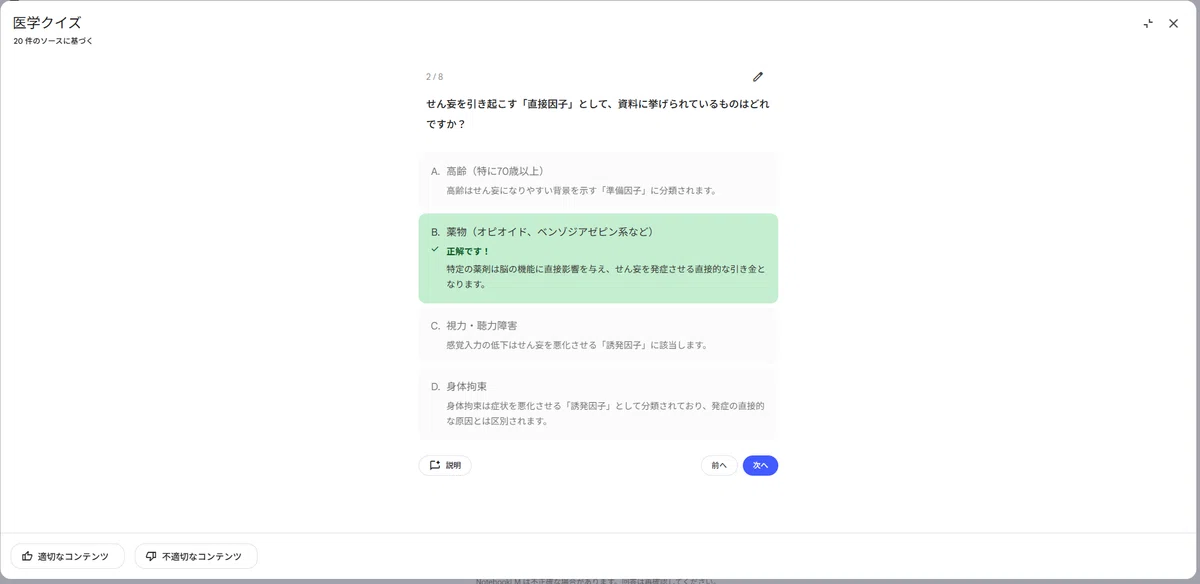Viewport: 1200px width, 584px height.
Task: Click explanation text 感覚入力の低下はせん妄を悪化させる
Action: click(x=578, y=345)
